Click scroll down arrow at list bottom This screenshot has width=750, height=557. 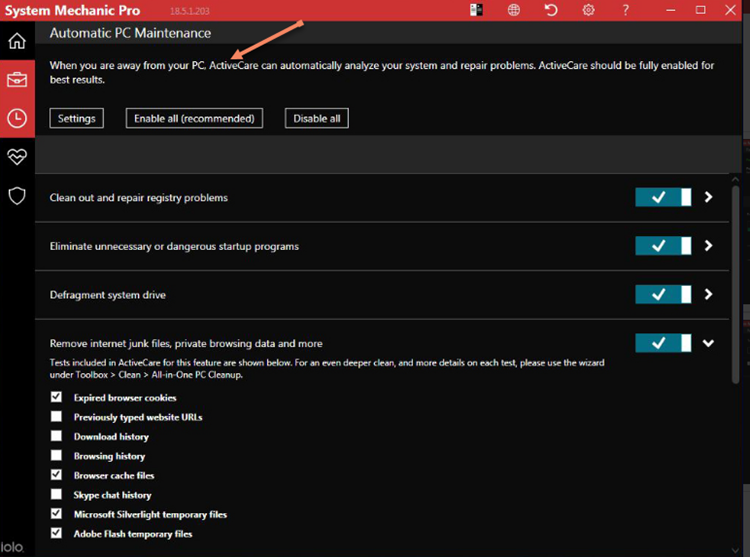click(736, 551)
